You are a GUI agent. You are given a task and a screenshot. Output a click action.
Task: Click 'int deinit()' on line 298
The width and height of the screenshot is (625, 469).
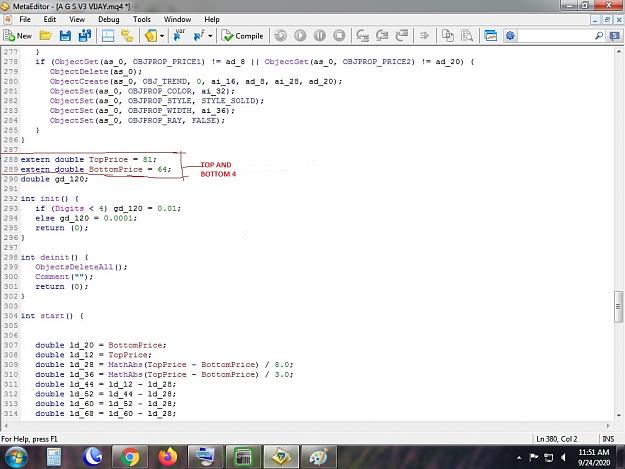coord(49,257)
